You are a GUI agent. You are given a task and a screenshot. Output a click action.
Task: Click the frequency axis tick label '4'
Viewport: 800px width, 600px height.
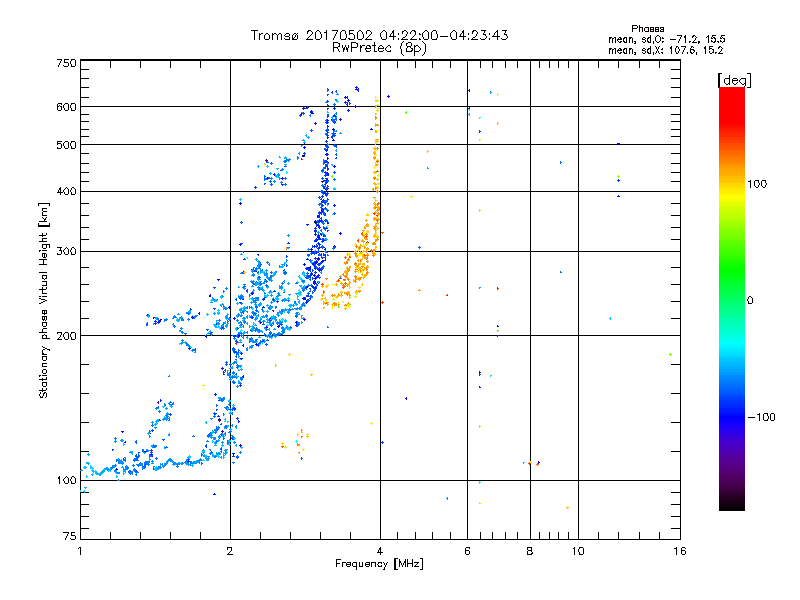tap(380, 551)
